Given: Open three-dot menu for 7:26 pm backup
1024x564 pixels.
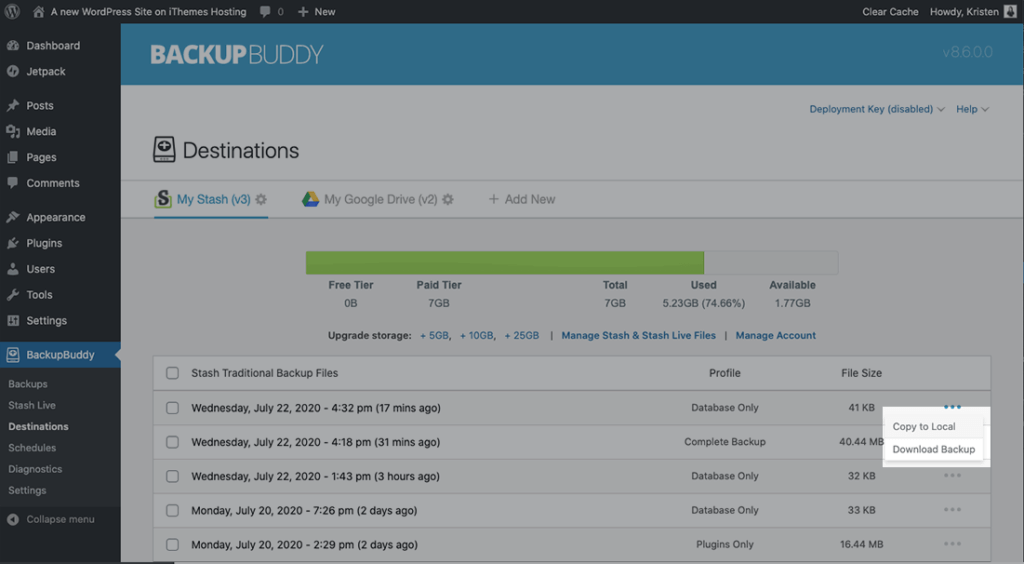Looking at the screenshot, I should pos(952,510).
